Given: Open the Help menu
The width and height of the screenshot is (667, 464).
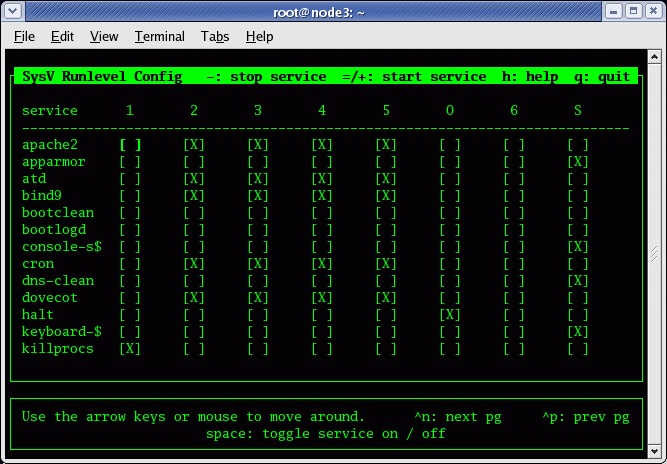Looking at the screenshot, I should (x=259, y=37).
